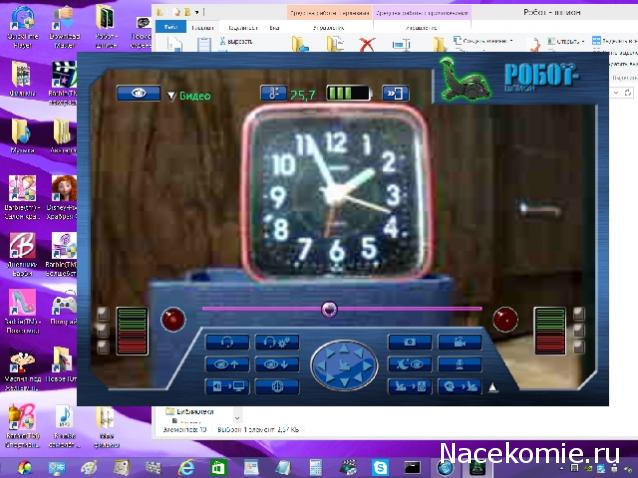The image size is (638, 478).
Task: Open Internet Explorer from the taskbar
Action: pyautogui.click(x=186, y=467)
